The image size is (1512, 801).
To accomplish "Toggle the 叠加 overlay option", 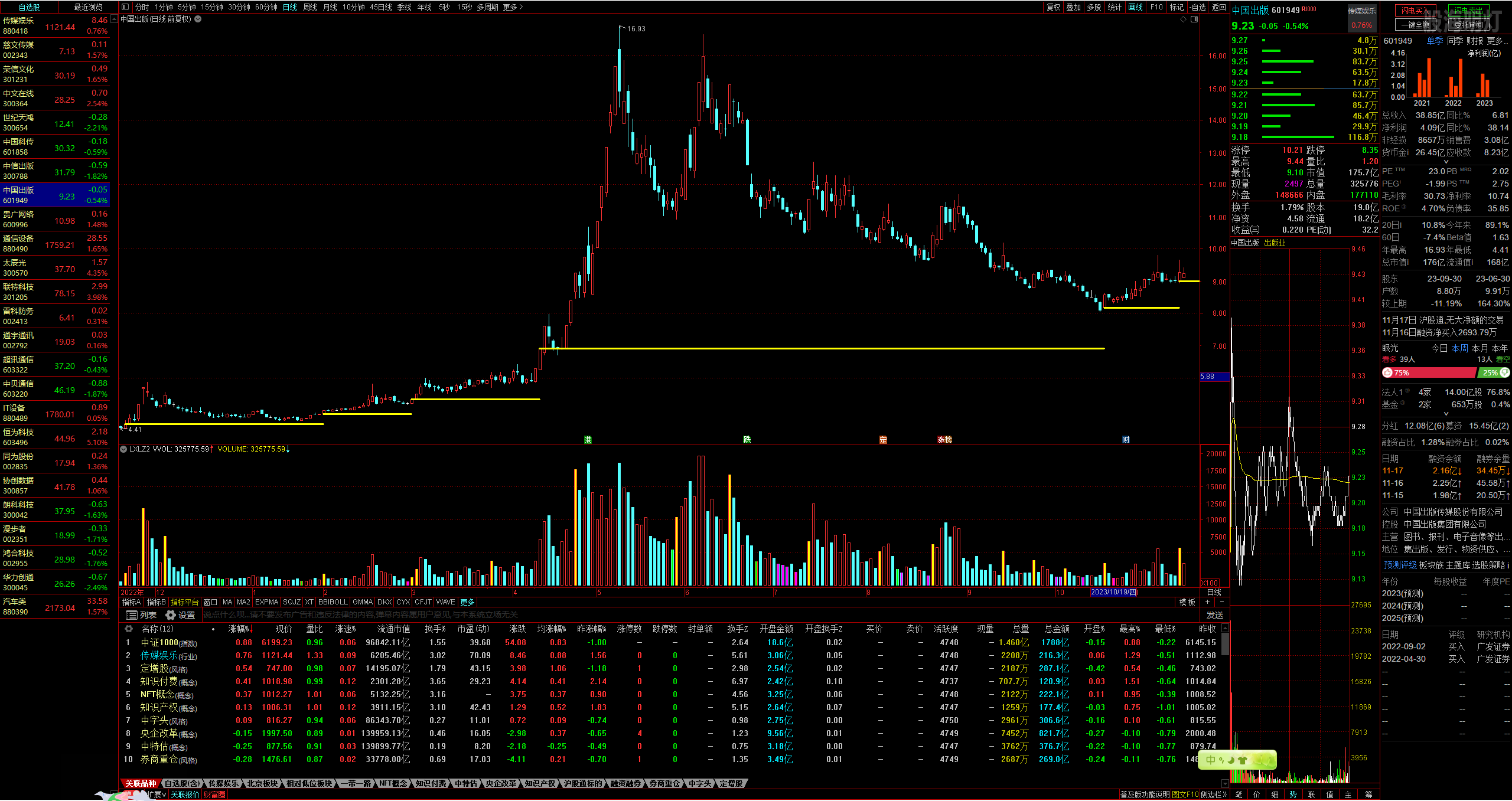I will tap(1074, 7).
